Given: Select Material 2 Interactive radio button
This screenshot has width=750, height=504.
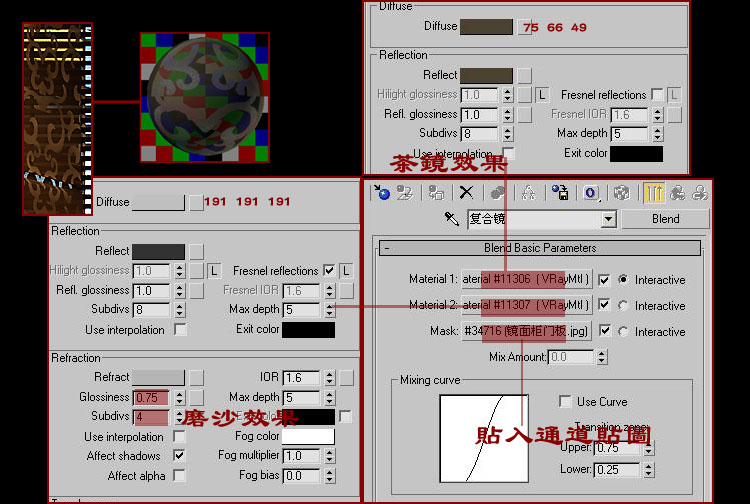Looking at the screenshot, I should (x=623, y=305).
